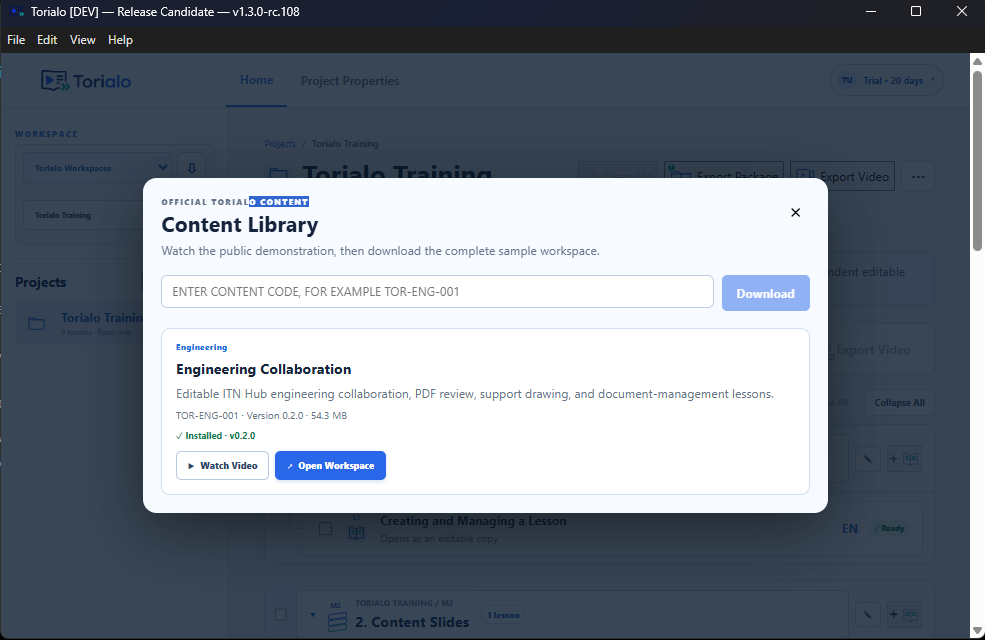Click the 'Installed · v0.2.0' status text

(x=215, y=435)
